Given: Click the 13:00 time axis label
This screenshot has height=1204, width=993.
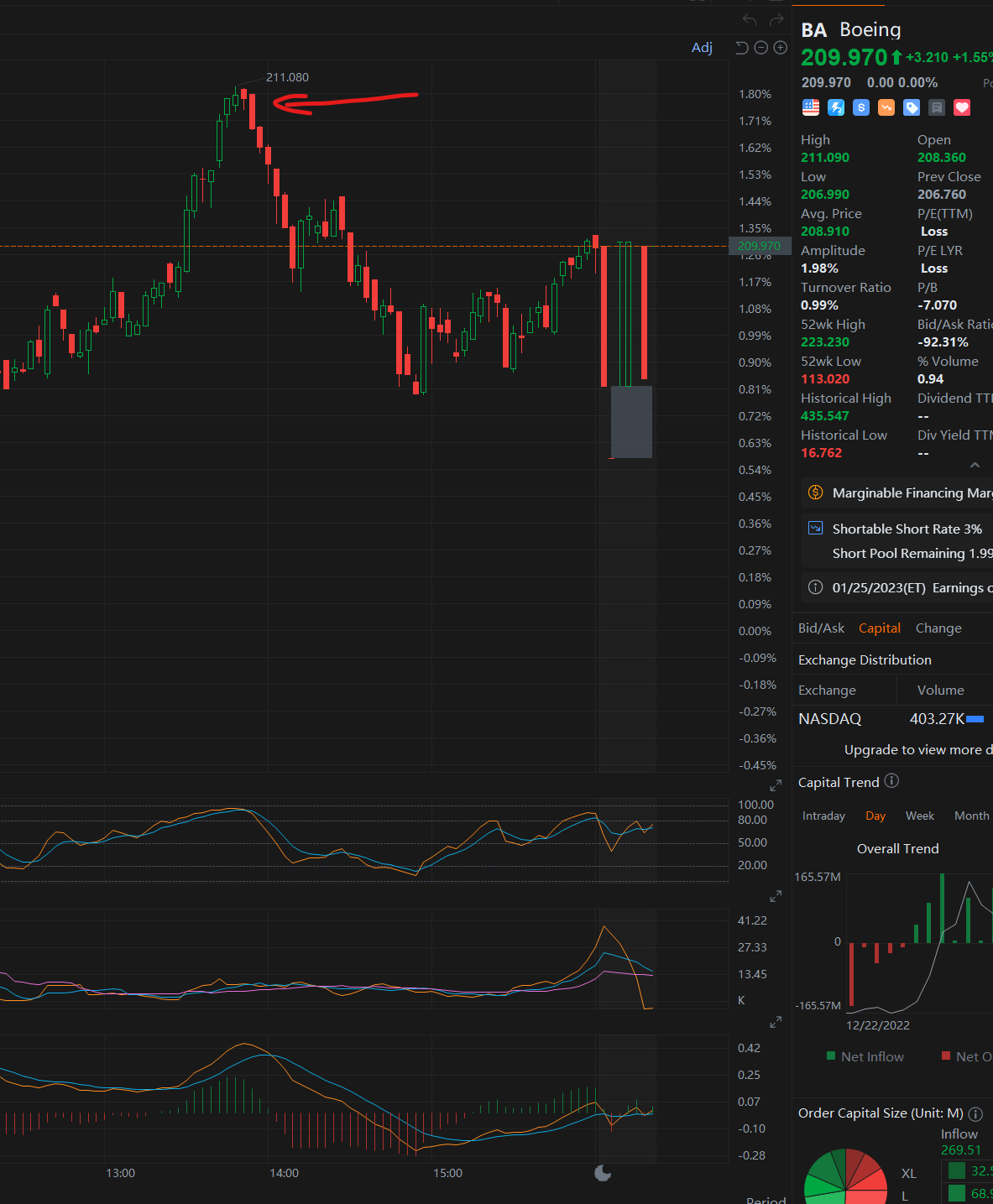Looking at the screenshot, I should (120, 1173).
